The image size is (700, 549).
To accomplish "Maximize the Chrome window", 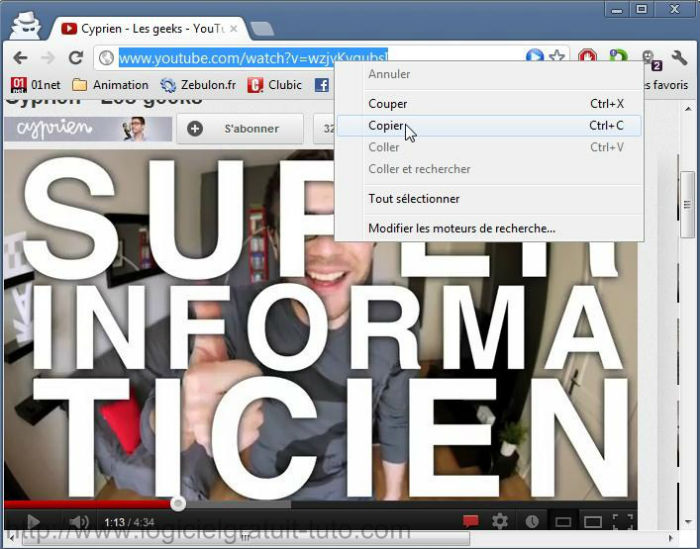I will click(x=642, y=9).
